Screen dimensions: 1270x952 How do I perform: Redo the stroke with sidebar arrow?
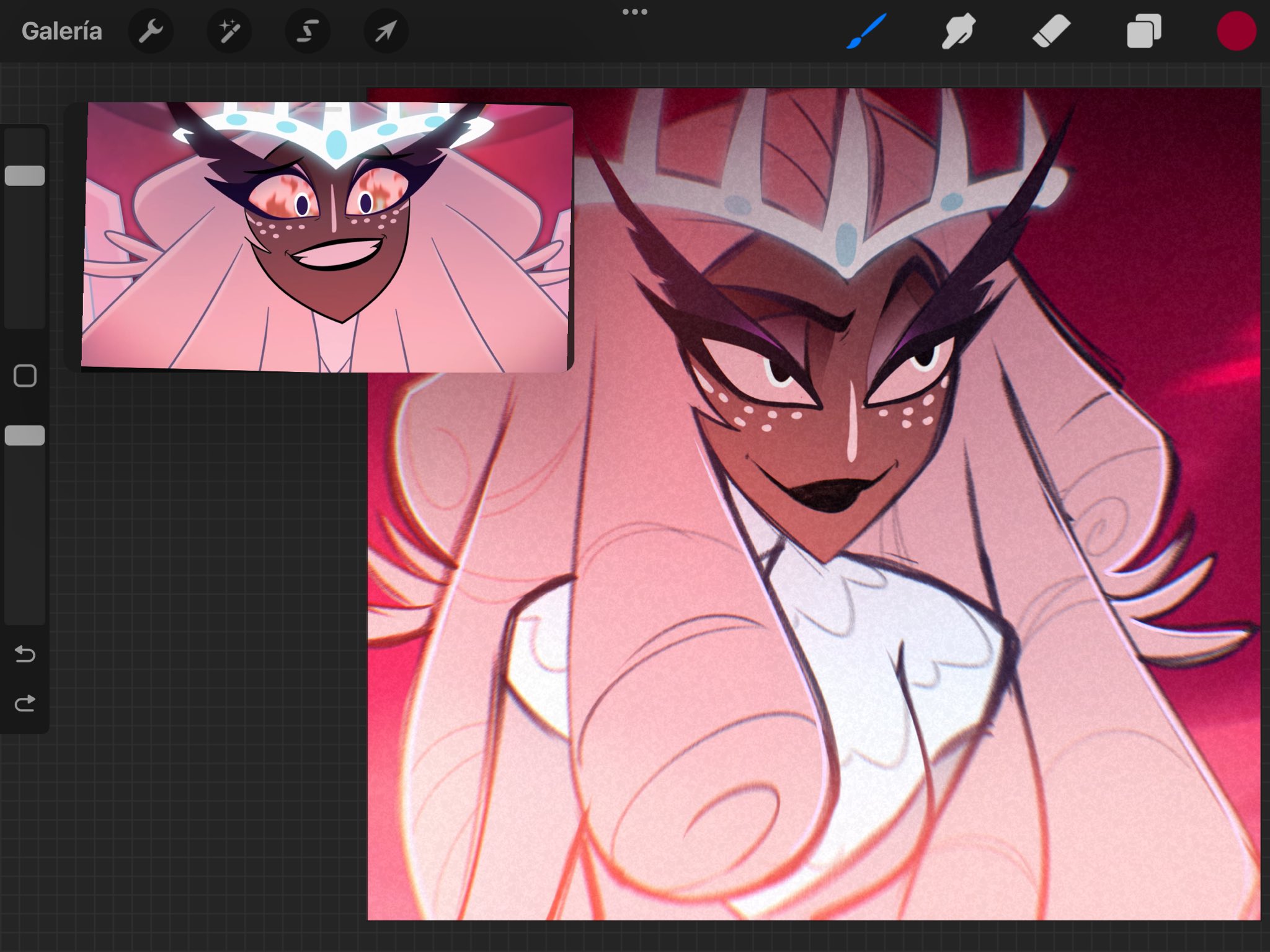coord(25,703)
